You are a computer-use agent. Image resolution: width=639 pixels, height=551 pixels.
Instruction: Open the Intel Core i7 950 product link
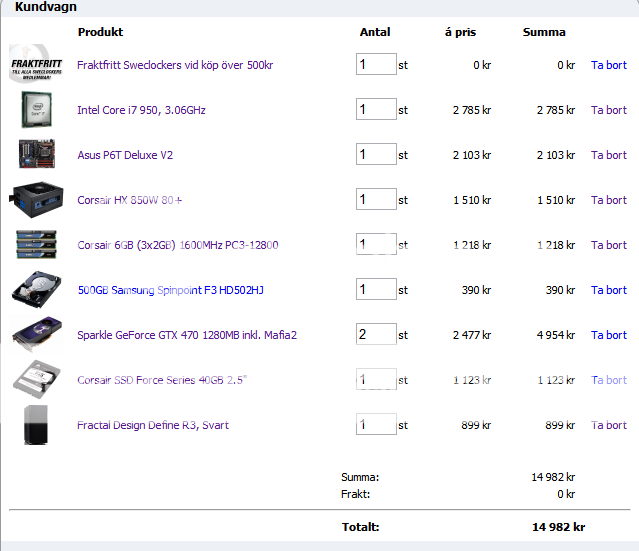coord(141,110)
